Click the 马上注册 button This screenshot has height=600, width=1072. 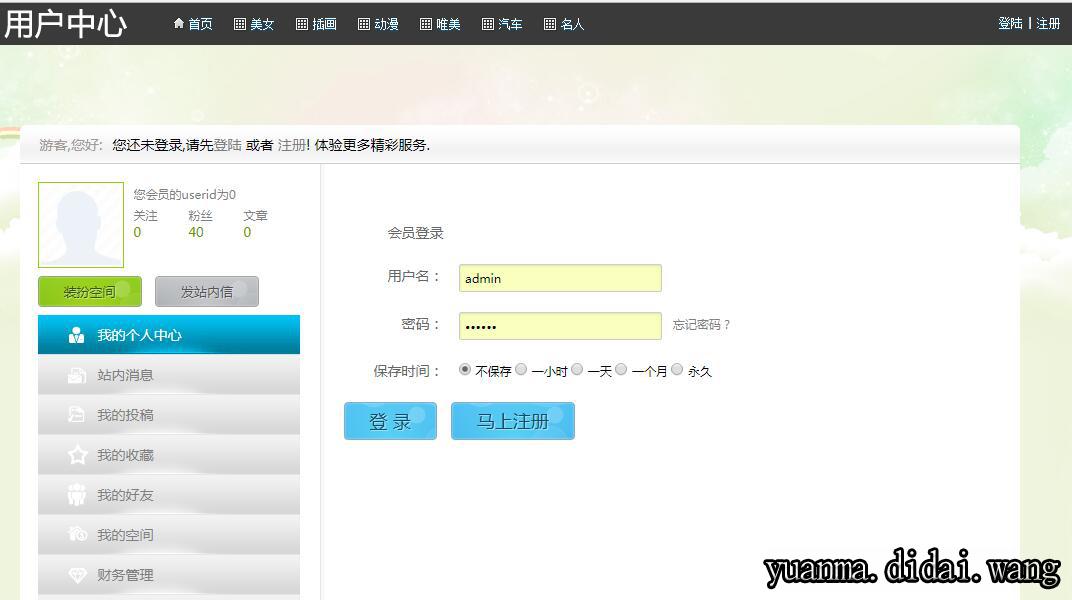click(x=512, y=421)
